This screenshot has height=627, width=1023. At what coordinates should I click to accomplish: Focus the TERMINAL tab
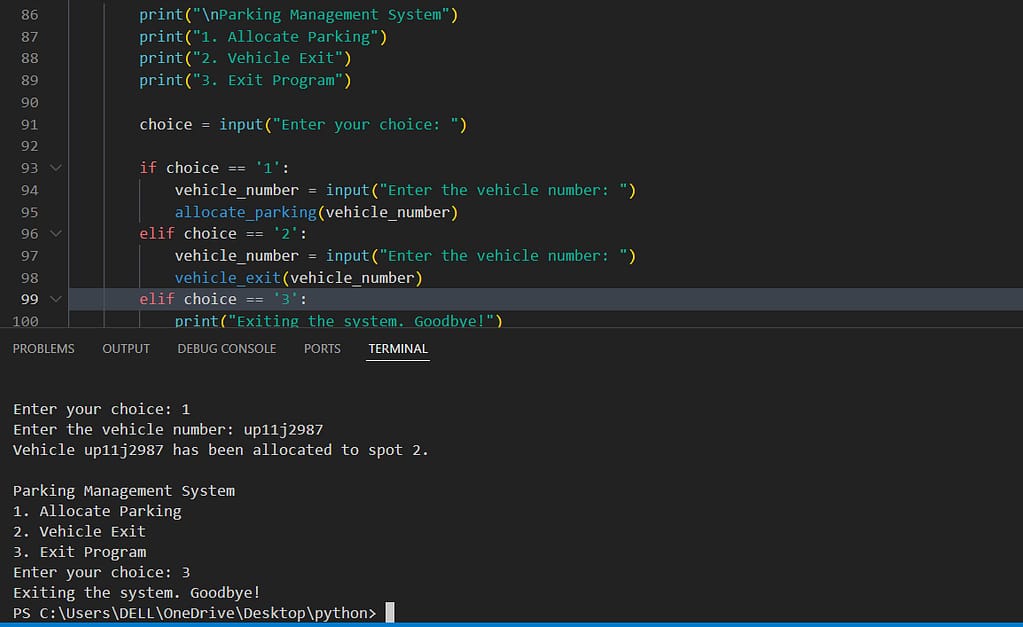[x=397, y=348]
